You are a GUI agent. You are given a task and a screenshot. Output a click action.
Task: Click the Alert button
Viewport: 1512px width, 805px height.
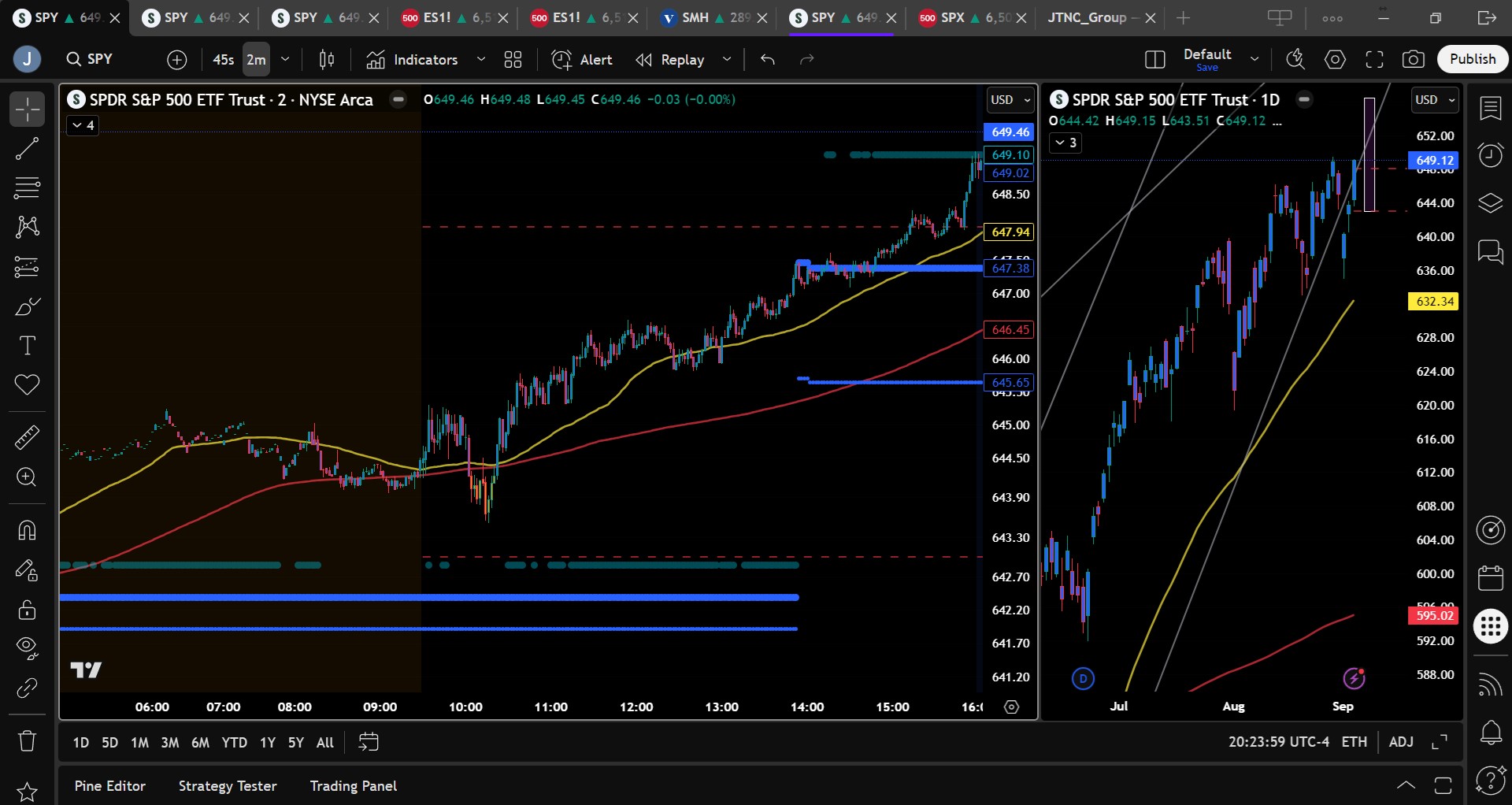tap(582, 59)
